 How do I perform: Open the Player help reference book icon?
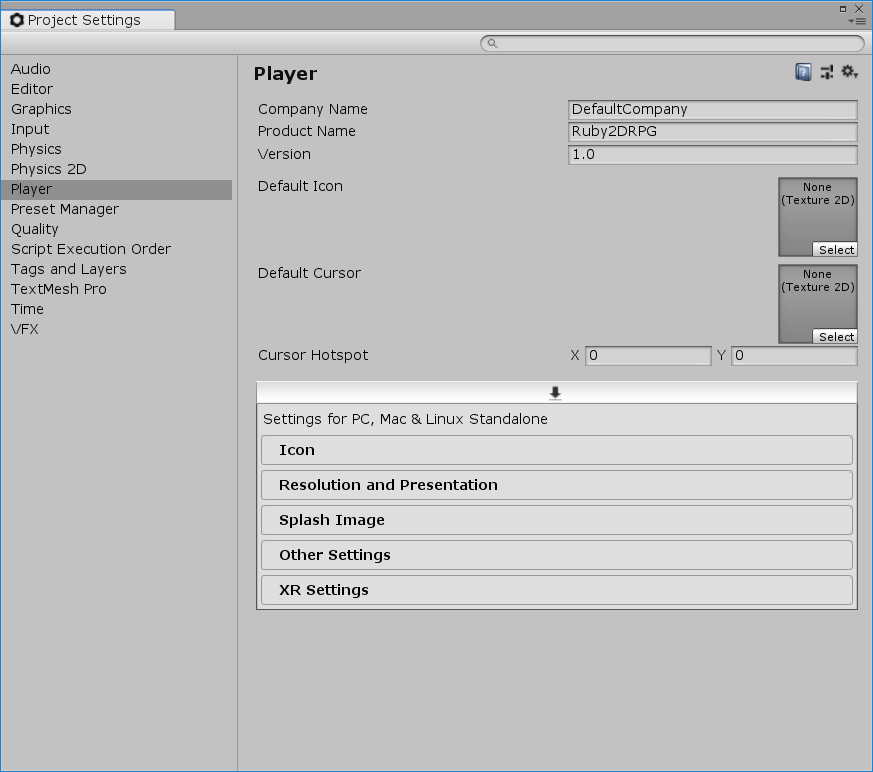(x=803, y=72)
